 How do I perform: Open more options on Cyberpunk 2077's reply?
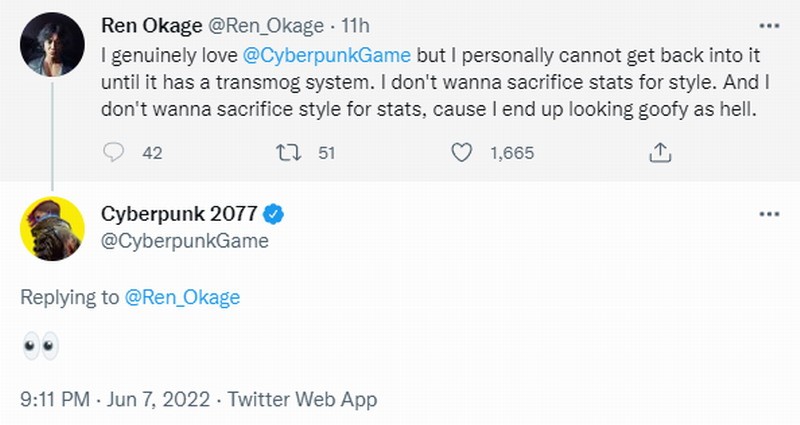point(768,214)
